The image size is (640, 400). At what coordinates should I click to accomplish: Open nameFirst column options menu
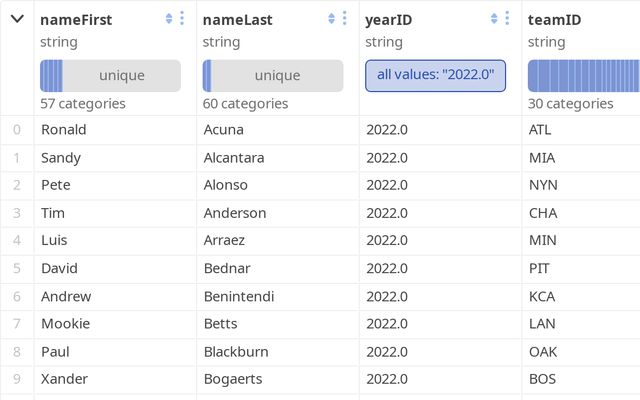tap(182, 19)
